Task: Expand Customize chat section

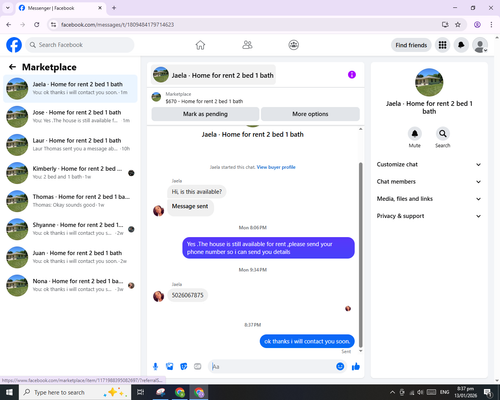Action: click(x=429, y=164)
